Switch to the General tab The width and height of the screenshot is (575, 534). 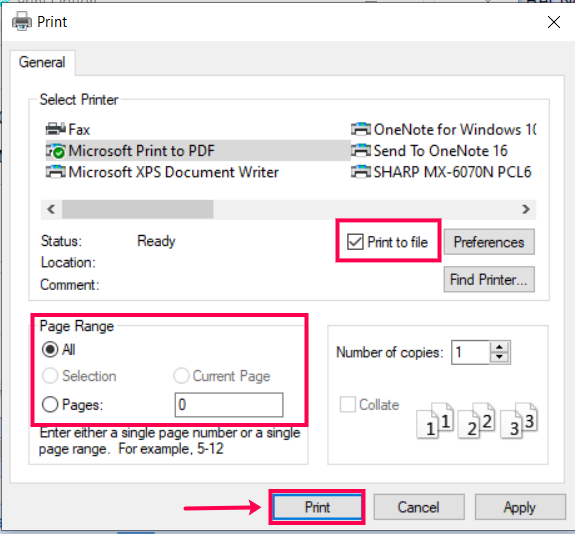click(x=42, y=62)
